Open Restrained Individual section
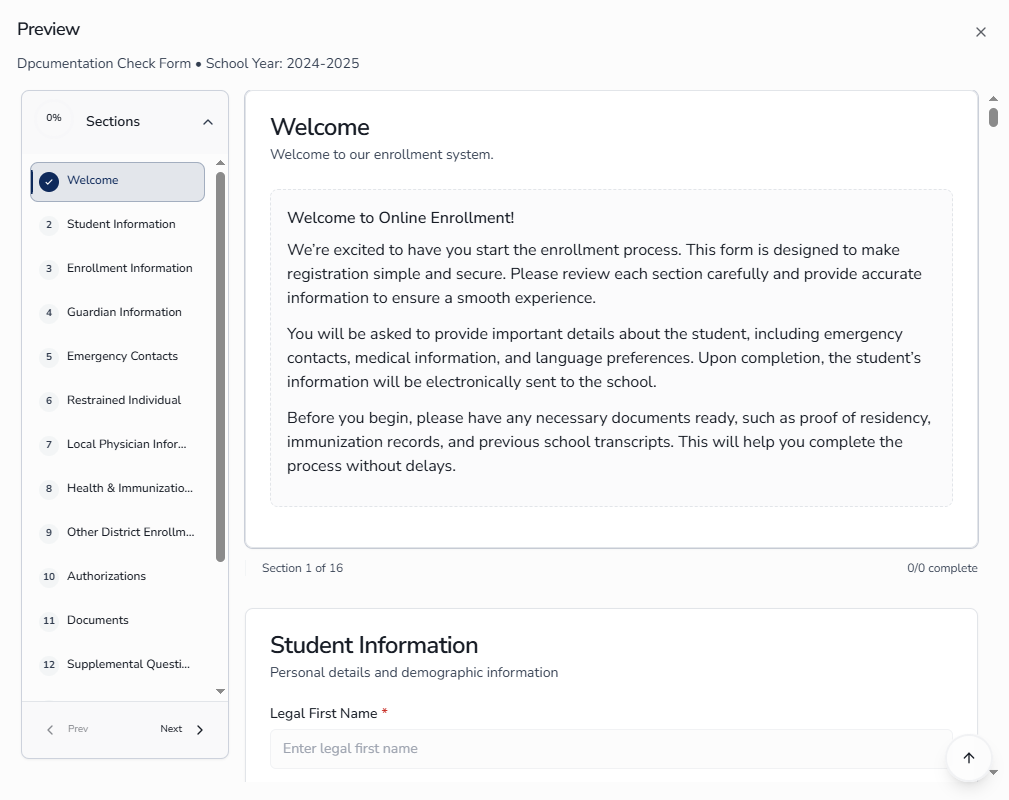The height and width of the screenshot is (800, 1009). click(x=118, y=400)
